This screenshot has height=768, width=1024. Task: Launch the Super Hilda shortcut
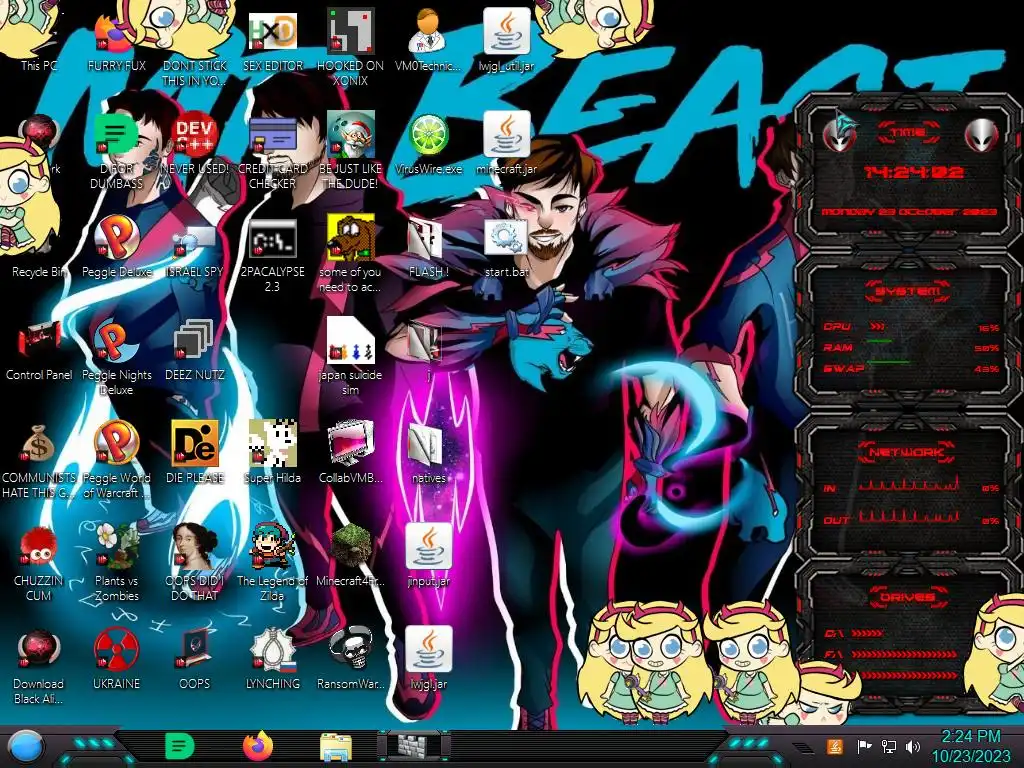coord(272,443)
